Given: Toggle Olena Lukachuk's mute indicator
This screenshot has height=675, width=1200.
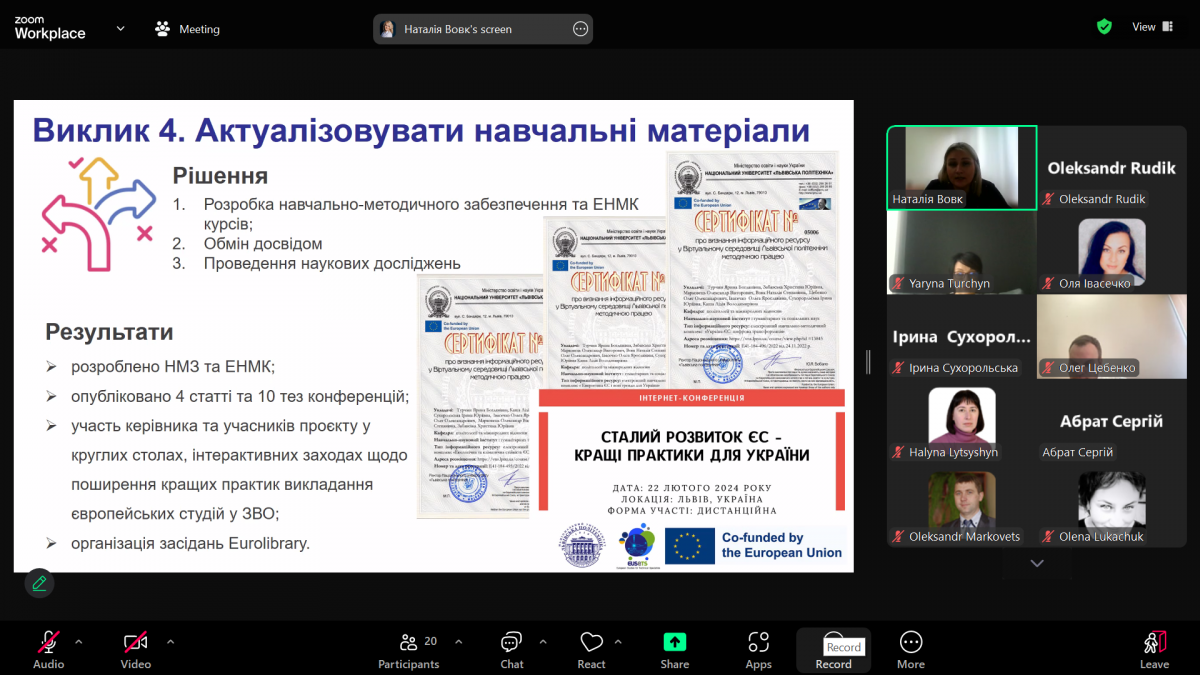Looking at the screenshot, I should pos(1047,536).
